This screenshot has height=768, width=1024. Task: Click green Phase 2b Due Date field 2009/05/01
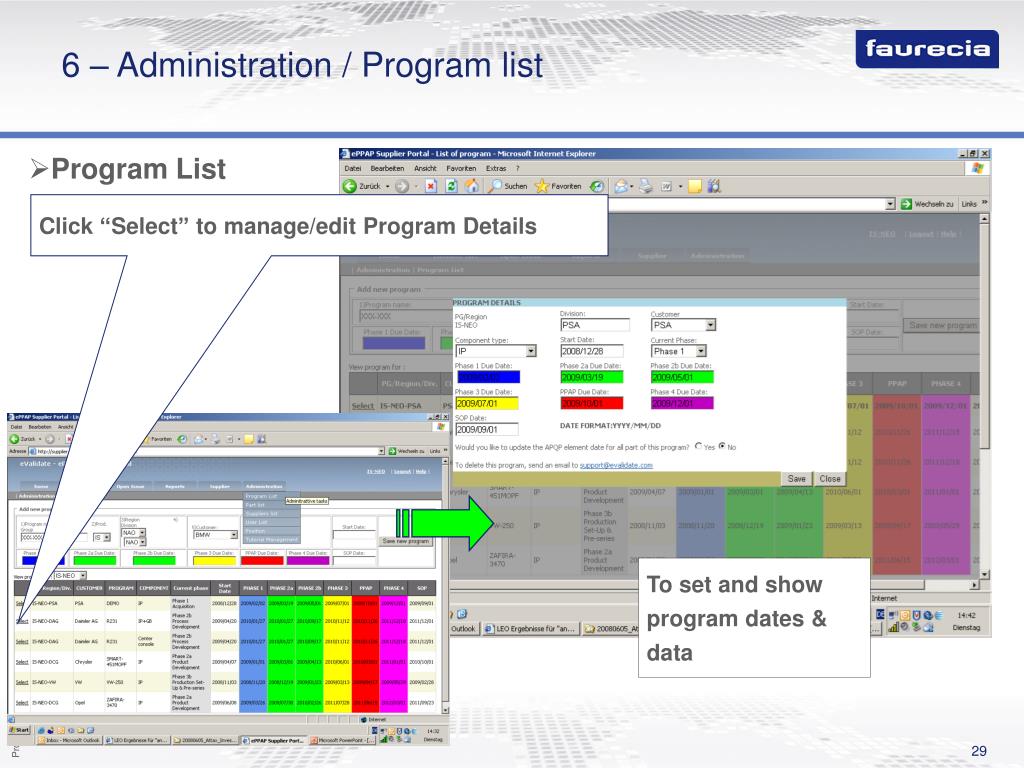682,377
